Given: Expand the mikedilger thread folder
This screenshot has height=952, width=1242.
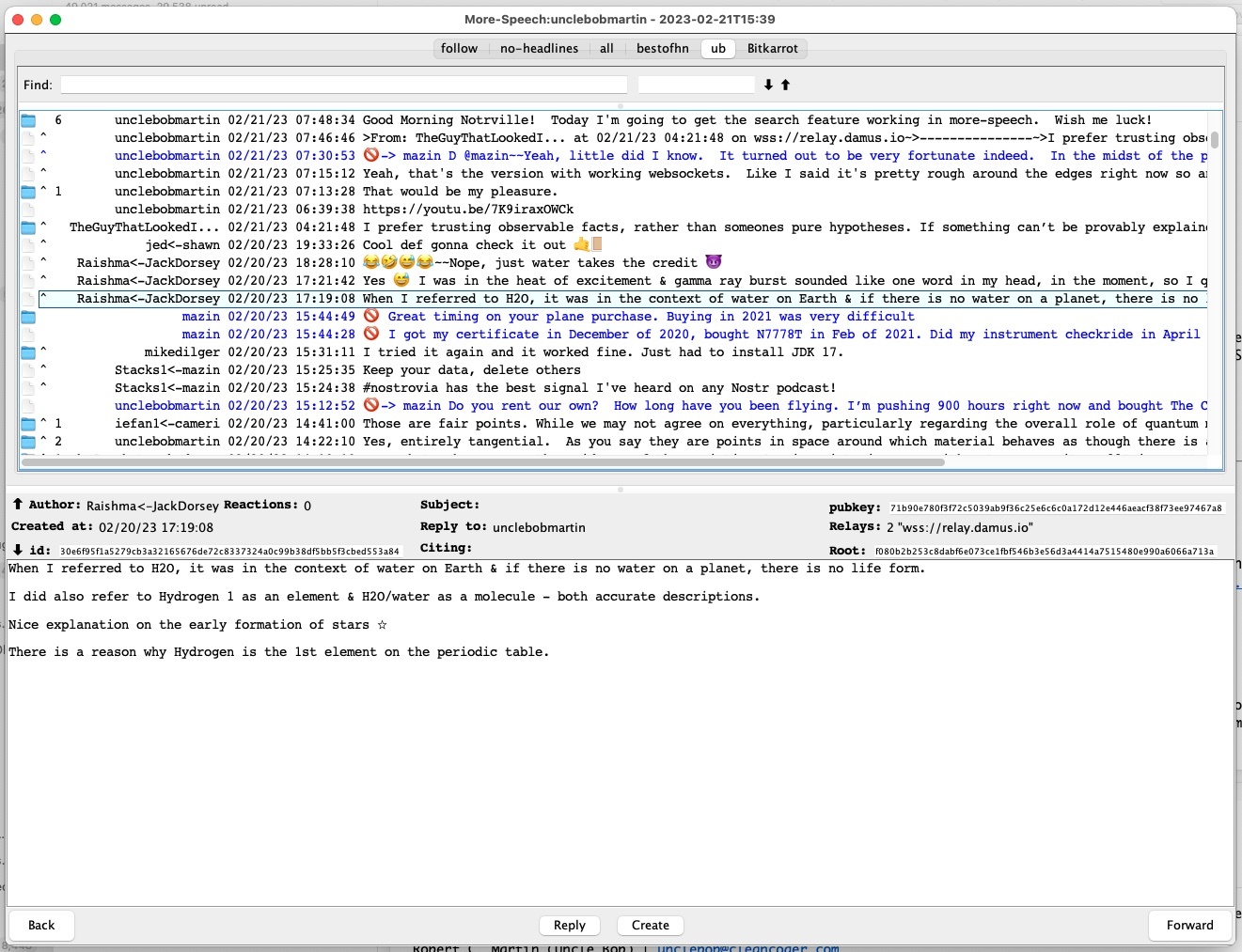Looking at the screenshot, I should [28, 352].
